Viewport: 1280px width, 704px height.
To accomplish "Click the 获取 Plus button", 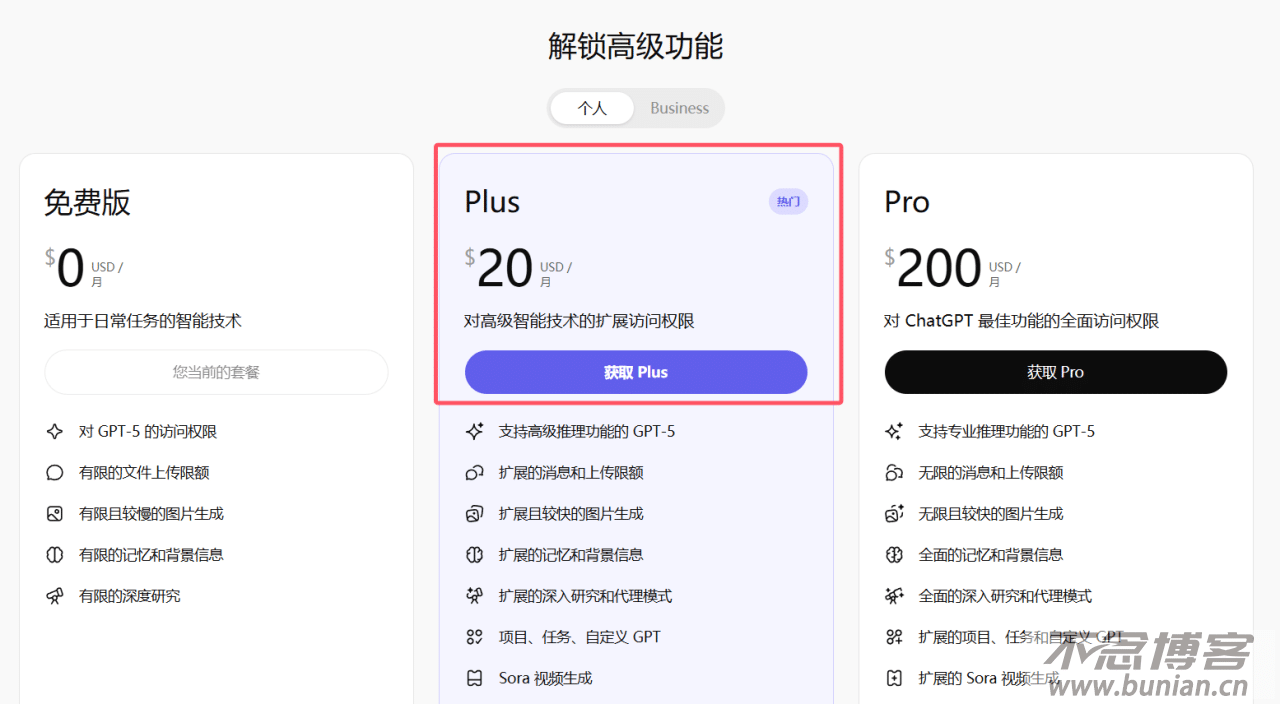I will pyautogui.click(x=636, y=371).
